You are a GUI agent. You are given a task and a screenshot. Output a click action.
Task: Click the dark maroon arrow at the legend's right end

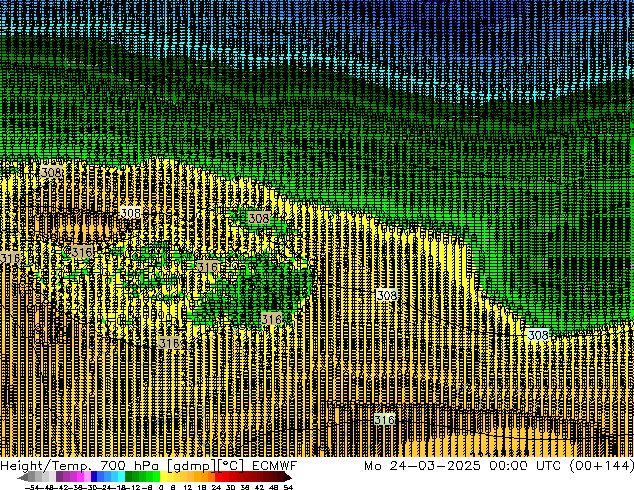[x=288, y=477]
